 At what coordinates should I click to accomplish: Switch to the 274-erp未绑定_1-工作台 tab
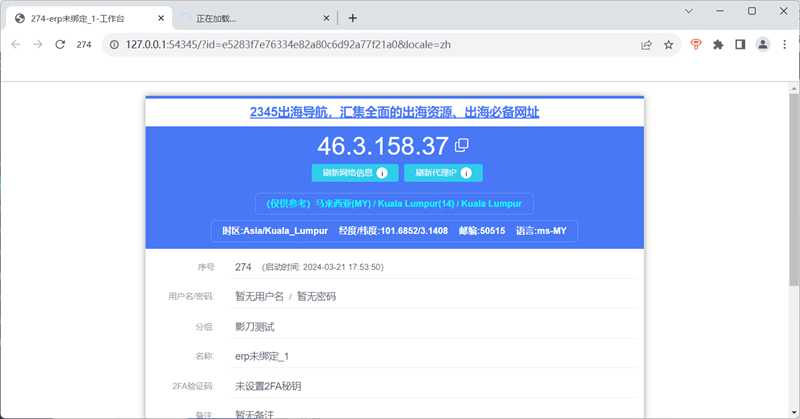pyautogui.click(x=90, y=18)
